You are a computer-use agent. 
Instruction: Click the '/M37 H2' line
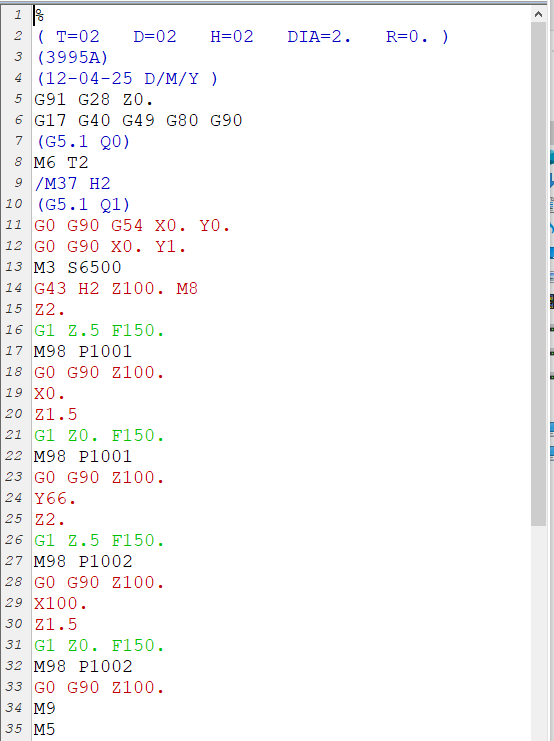[72, 183]
